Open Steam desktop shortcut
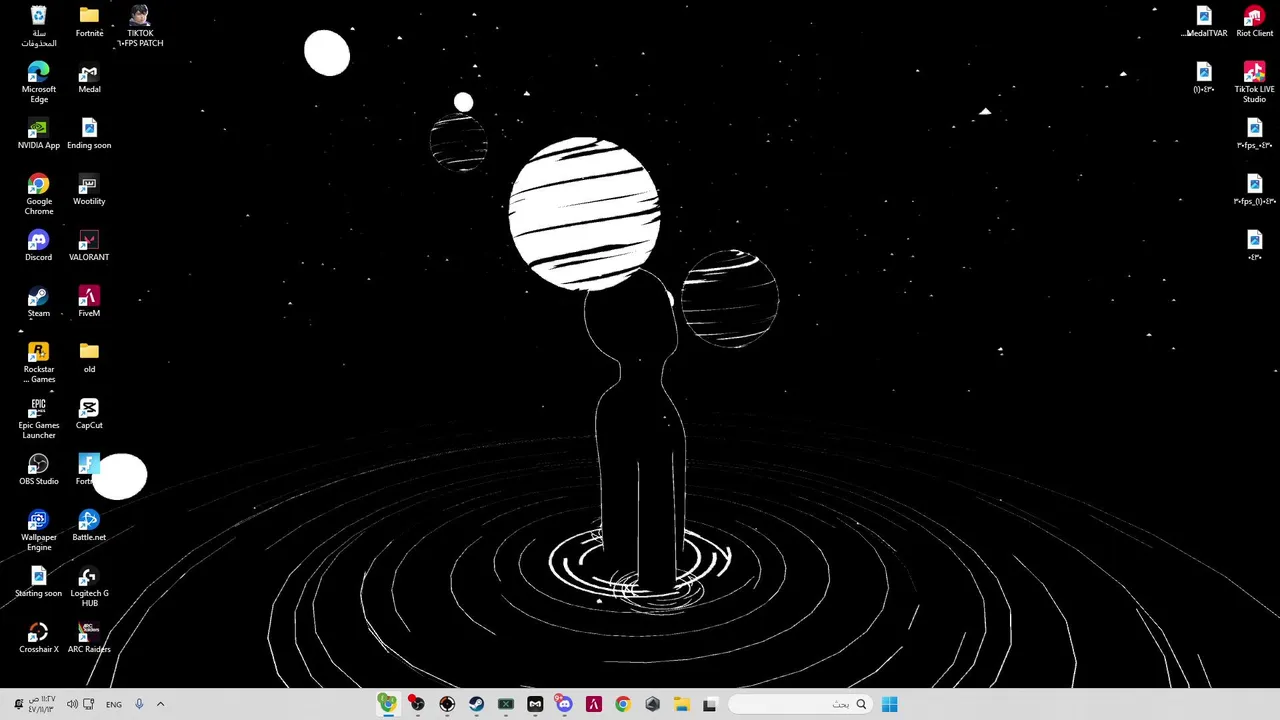 [x=38, y=301]
